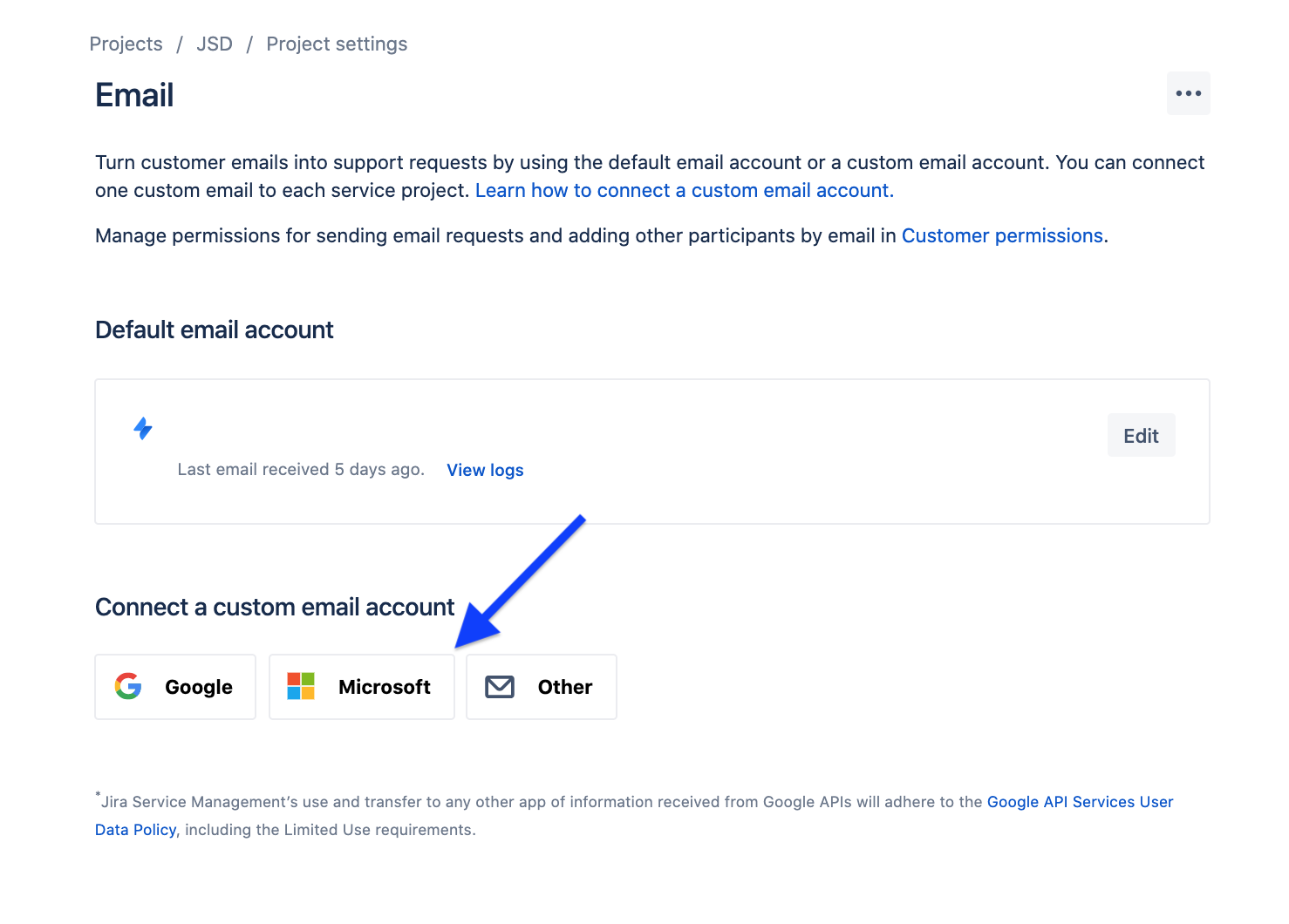Go to Projects in the breadcrumb
The height and width of the screenshot is (924, 1289).
[x=126, y=44]
